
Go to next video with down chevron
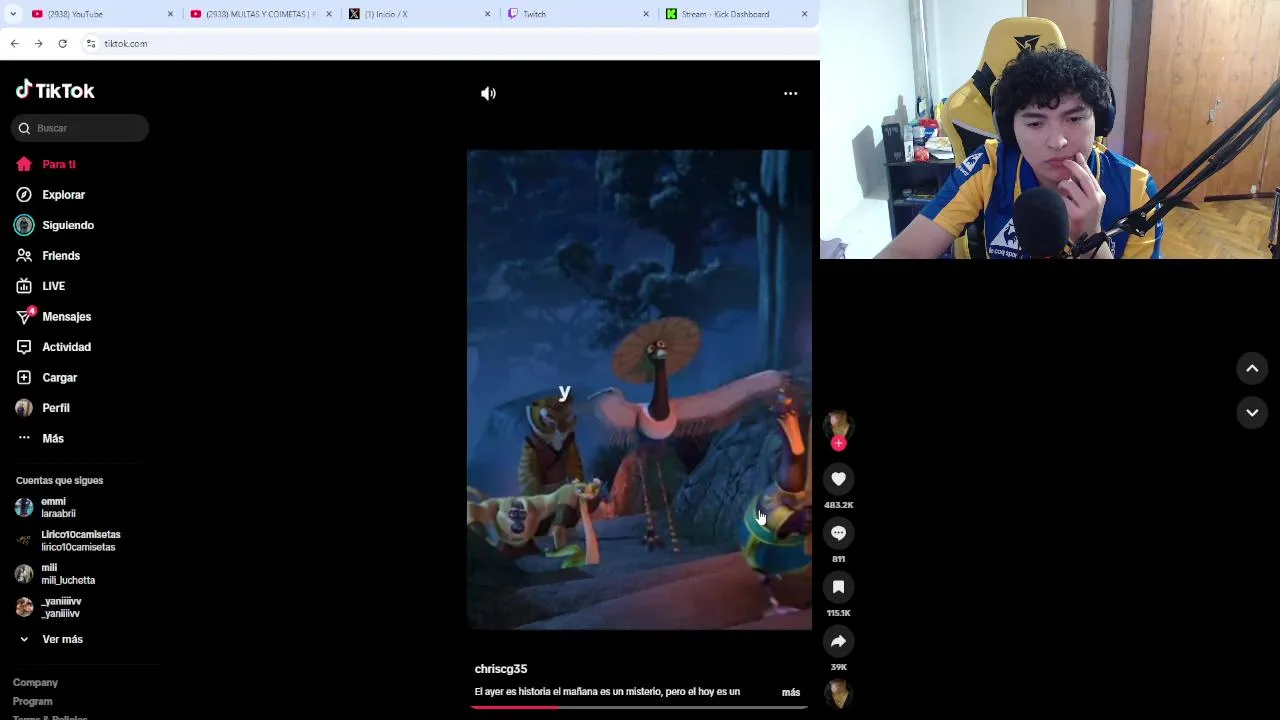coord(1252,413)
